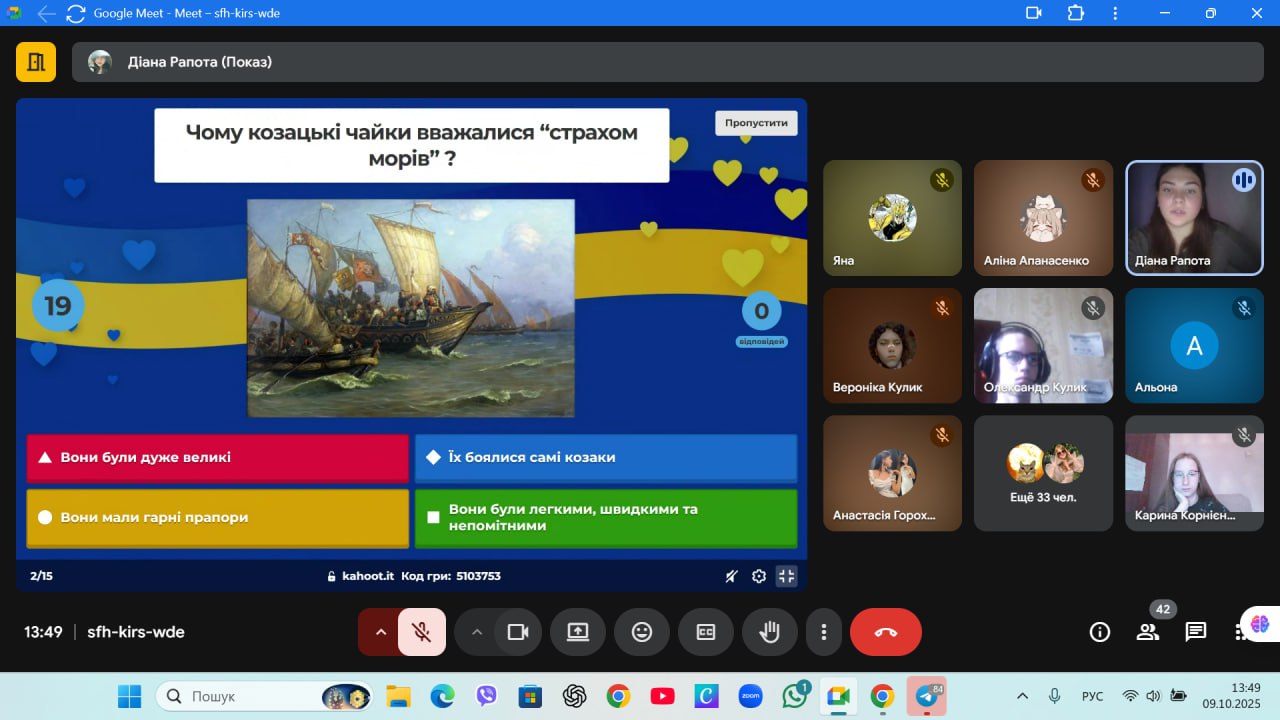Screen dimensions: 1280x720
Task: Click the Пропустити skip button
Action: (x=756, y=123)
